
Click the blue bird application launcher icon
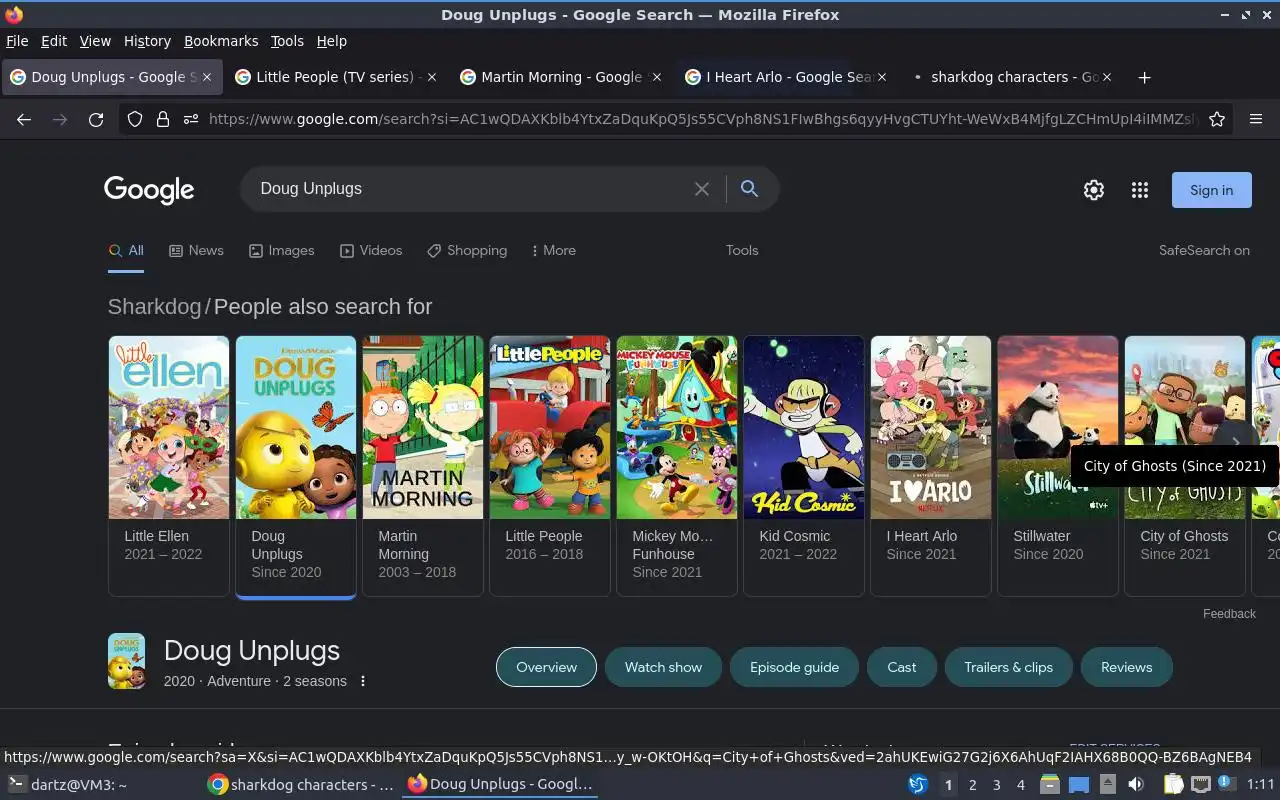917,785
